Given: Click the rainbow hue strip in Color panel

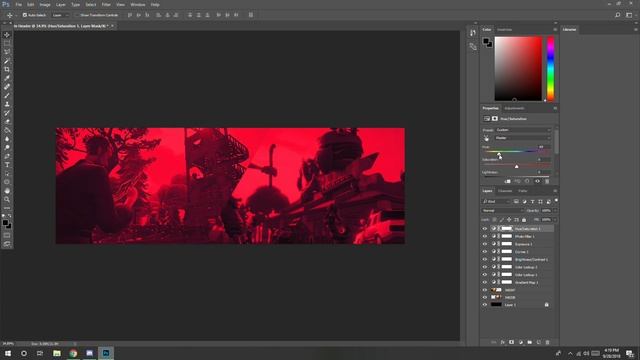Looking at the screenshot, I should (551, 69).
